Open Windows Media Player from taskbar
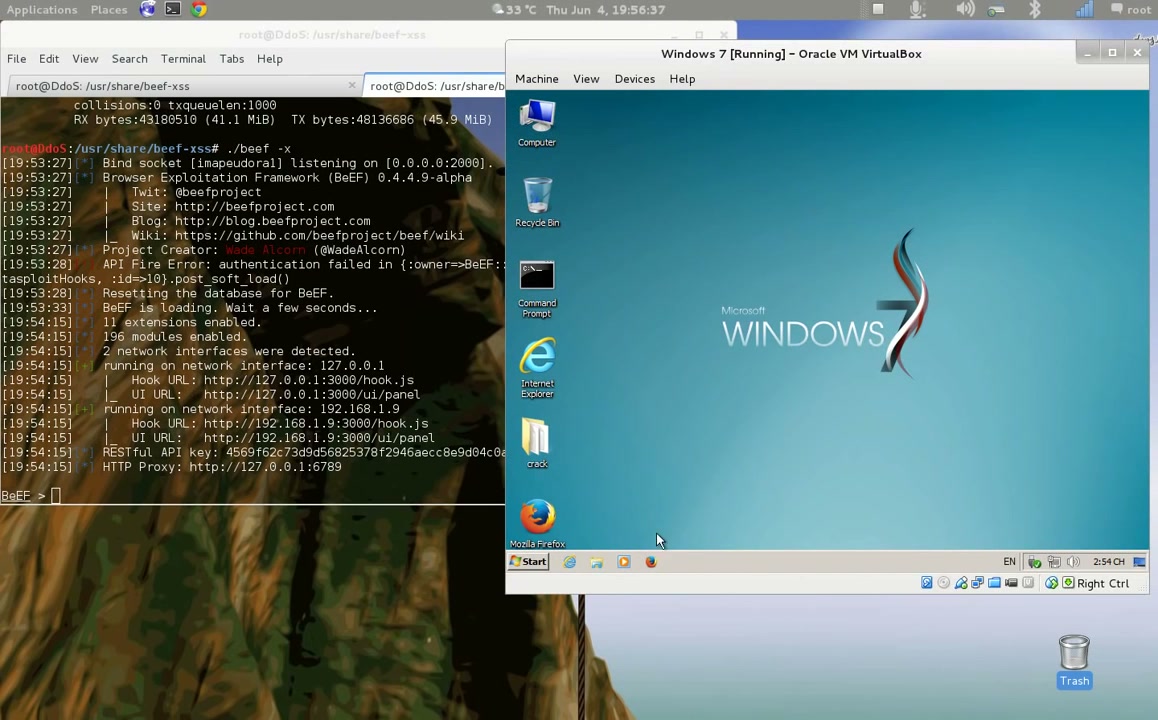Viewport: 1158px width, 720px height. point(624,562)
